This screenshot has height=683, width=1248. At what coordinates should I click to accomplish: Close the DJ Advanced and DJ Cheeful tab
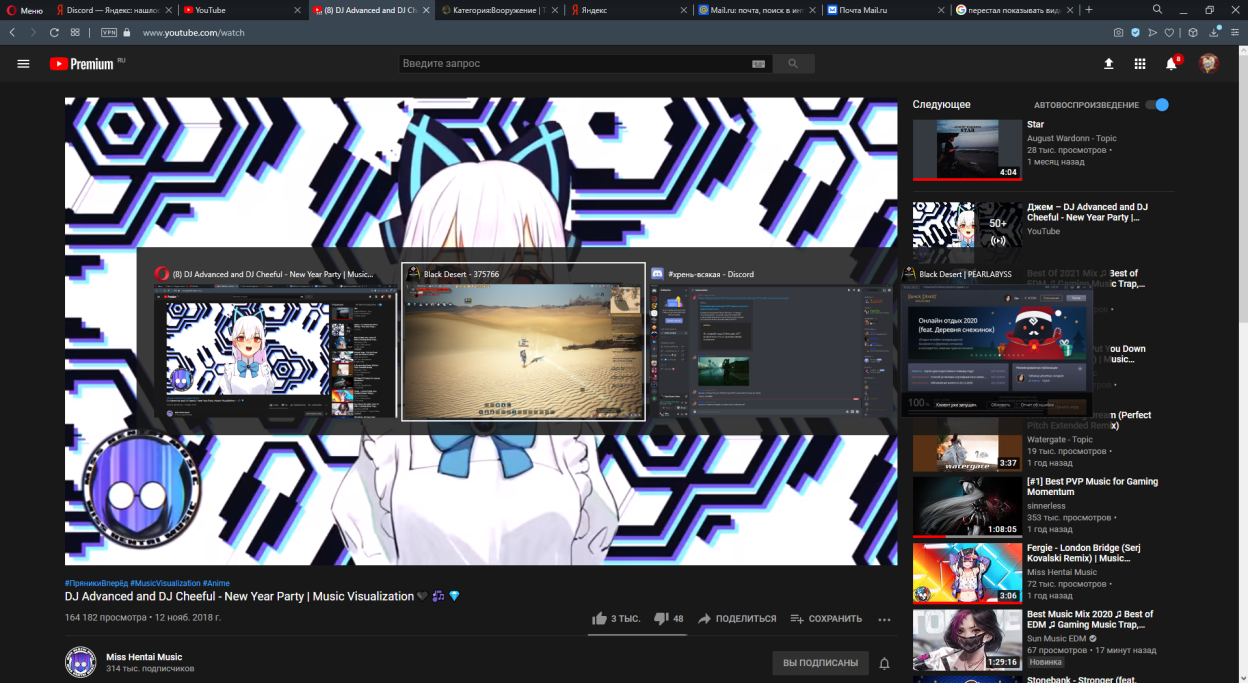coord(425,10)
